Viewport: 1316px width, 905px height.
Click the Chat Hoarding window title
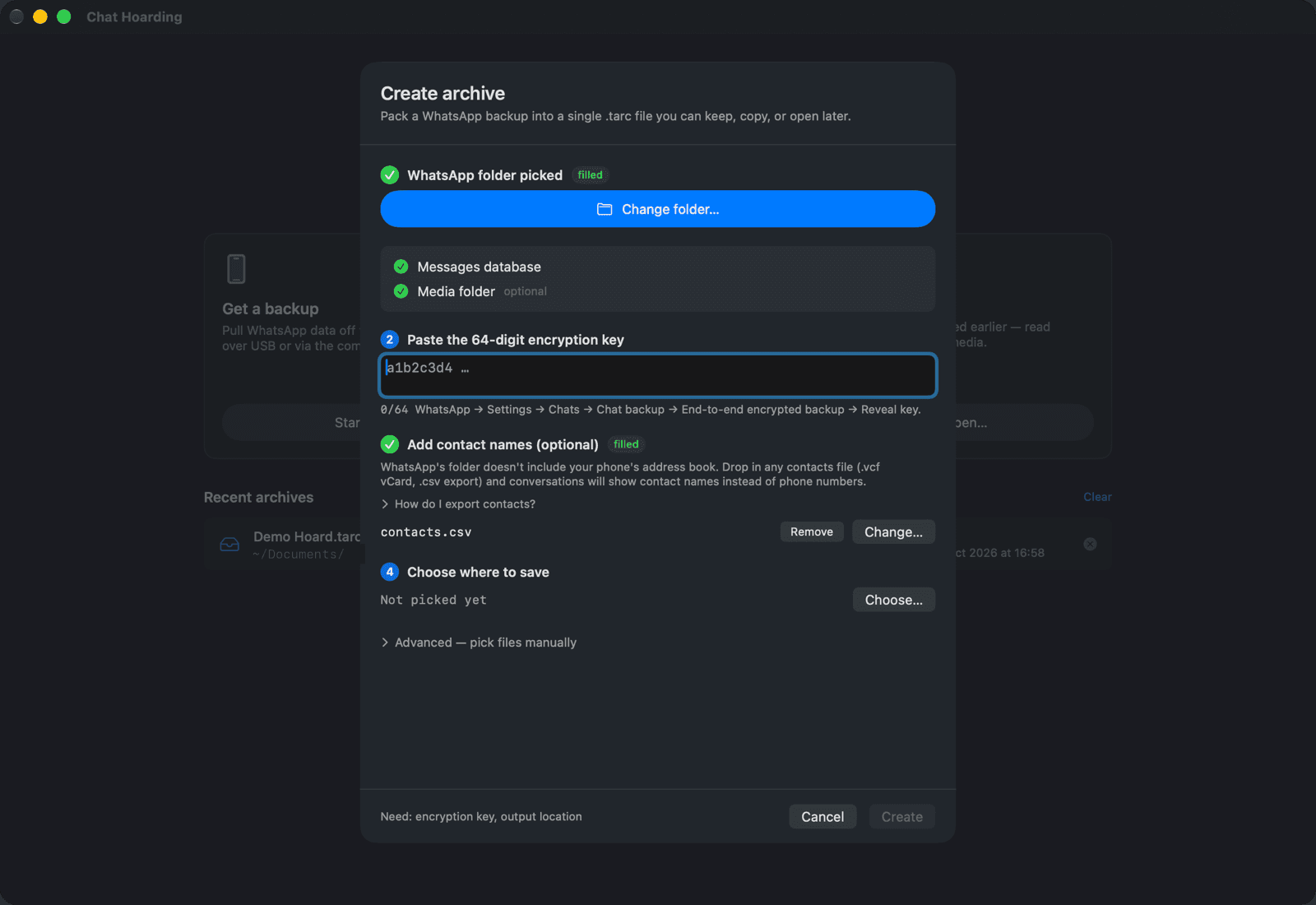134,16
